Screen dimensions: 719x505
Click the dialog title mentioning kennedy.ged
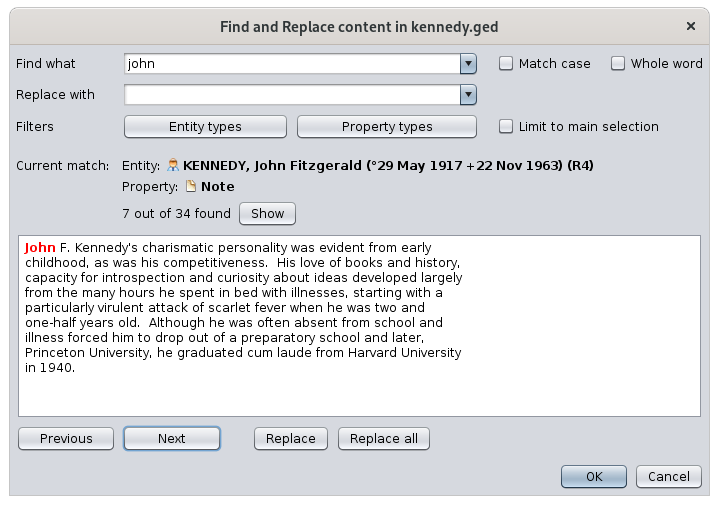pos(359,27)
